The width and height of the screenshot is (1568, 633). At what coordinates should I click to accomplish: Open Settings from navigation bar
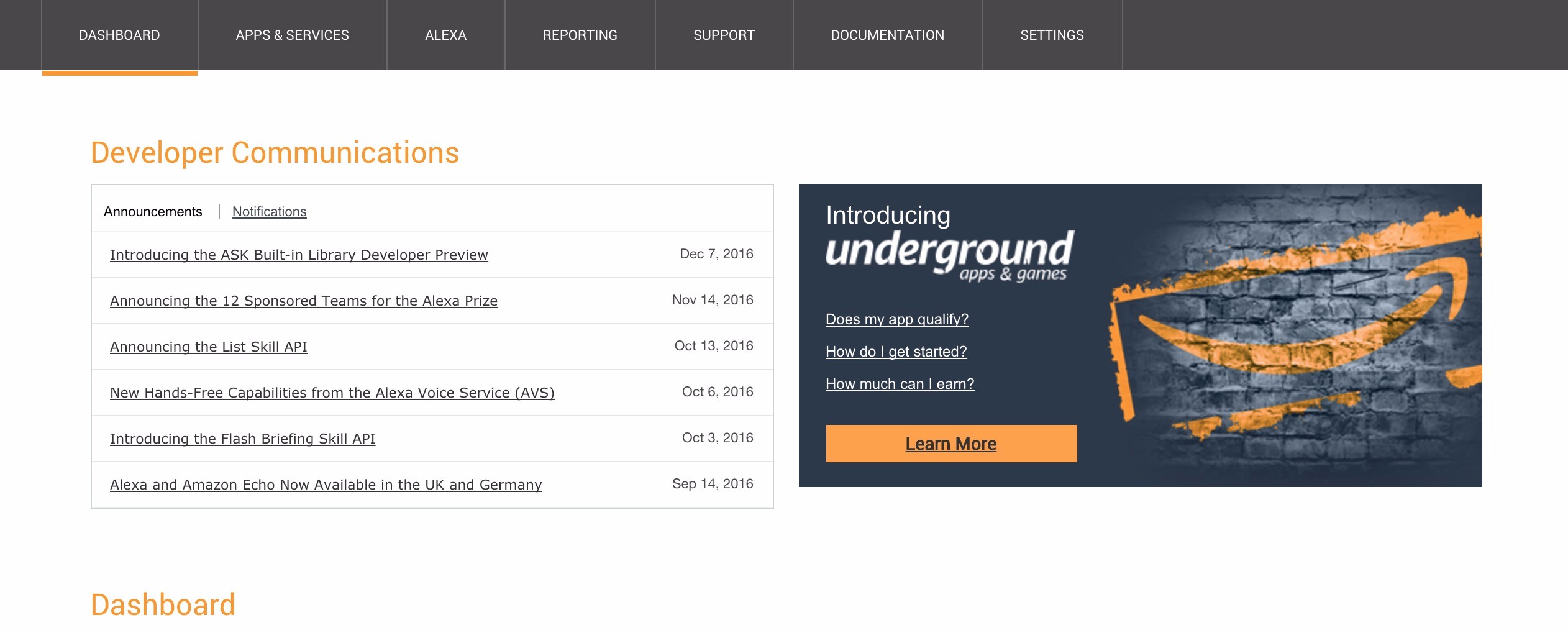click(1052, 35)
